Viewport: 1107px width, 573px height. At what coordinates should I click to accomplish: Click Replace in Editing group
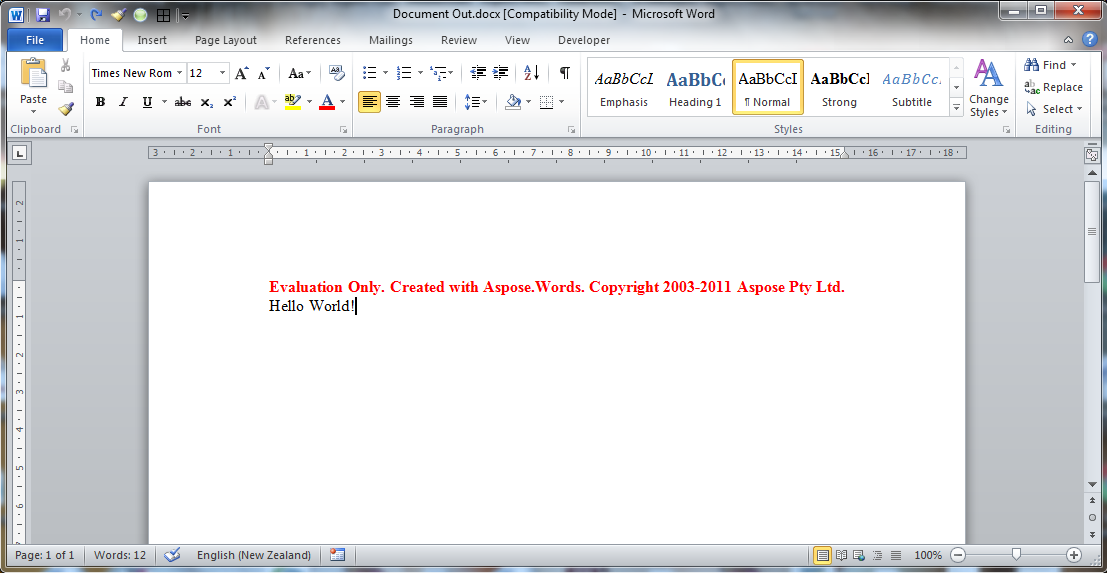1053,87
